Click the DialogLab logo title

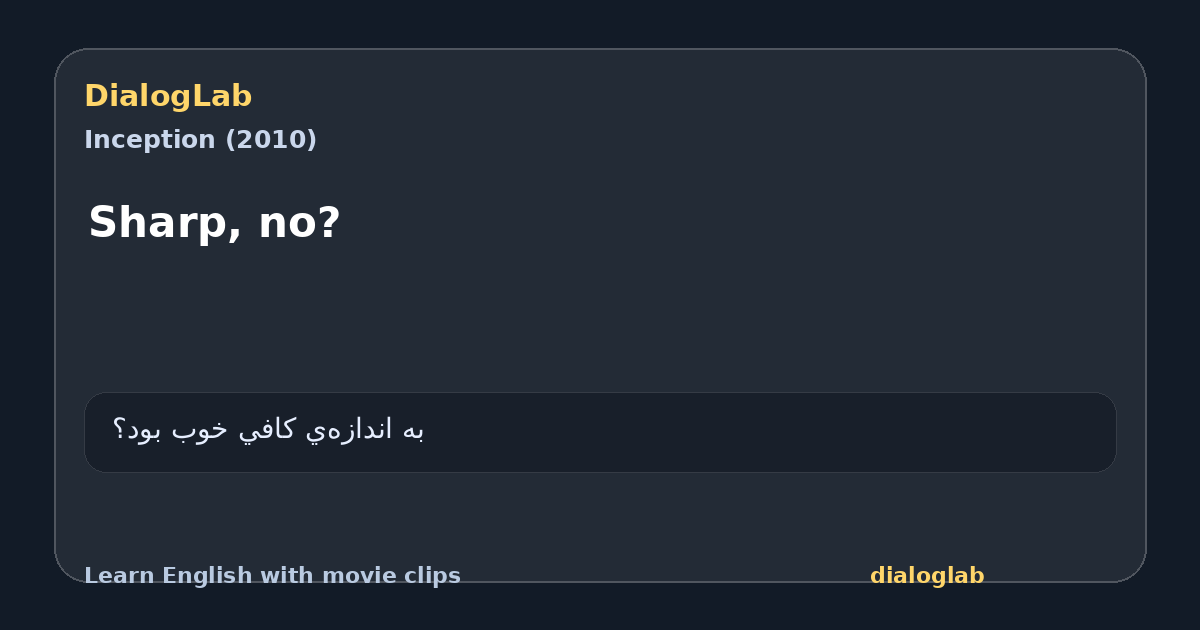click(x=168, y=96)
